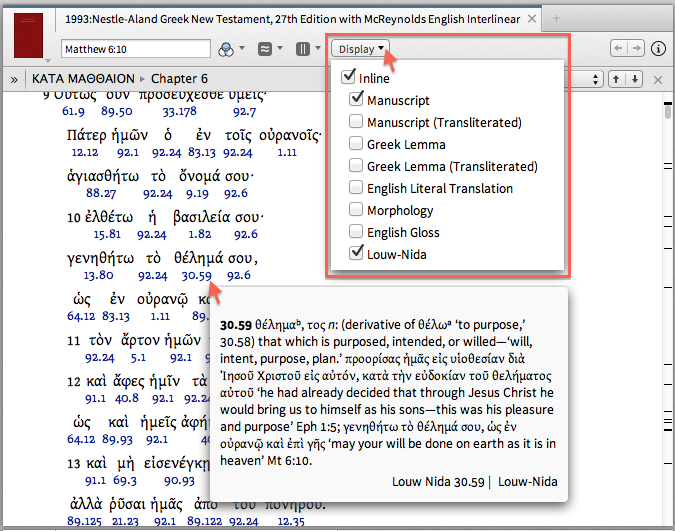
Task: Click the vertical scrollbar thumb
Action: tap(668, 111)
